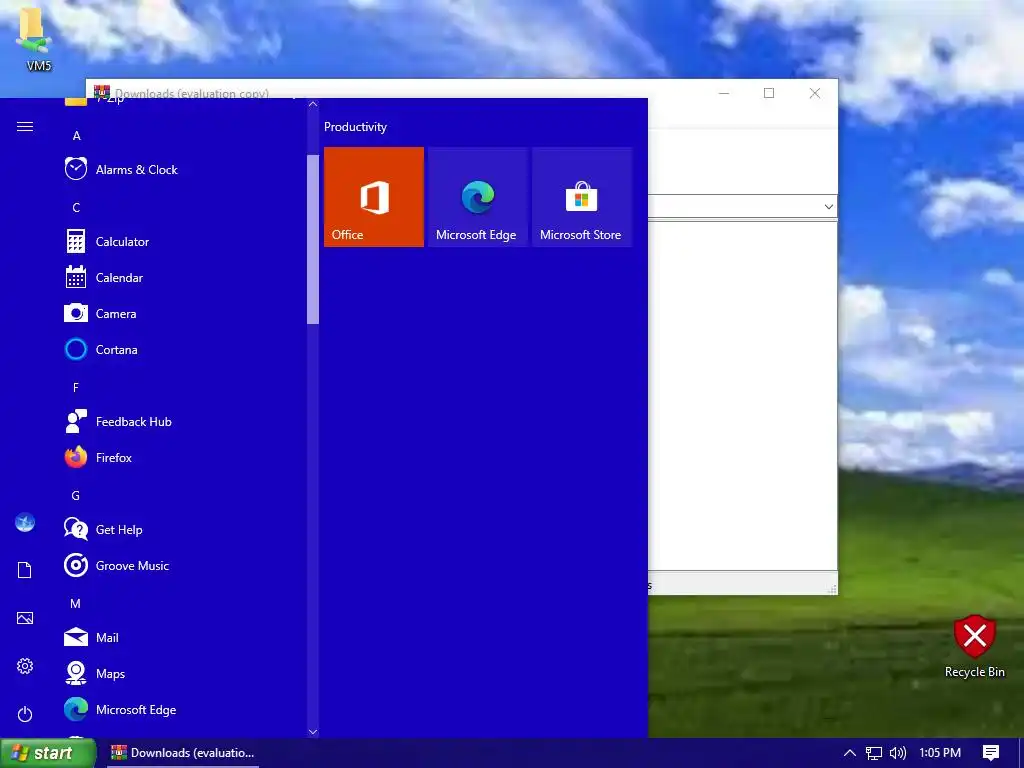Click the Power button in Start menu
The image size is (1024, 768).
coord(25,714)
